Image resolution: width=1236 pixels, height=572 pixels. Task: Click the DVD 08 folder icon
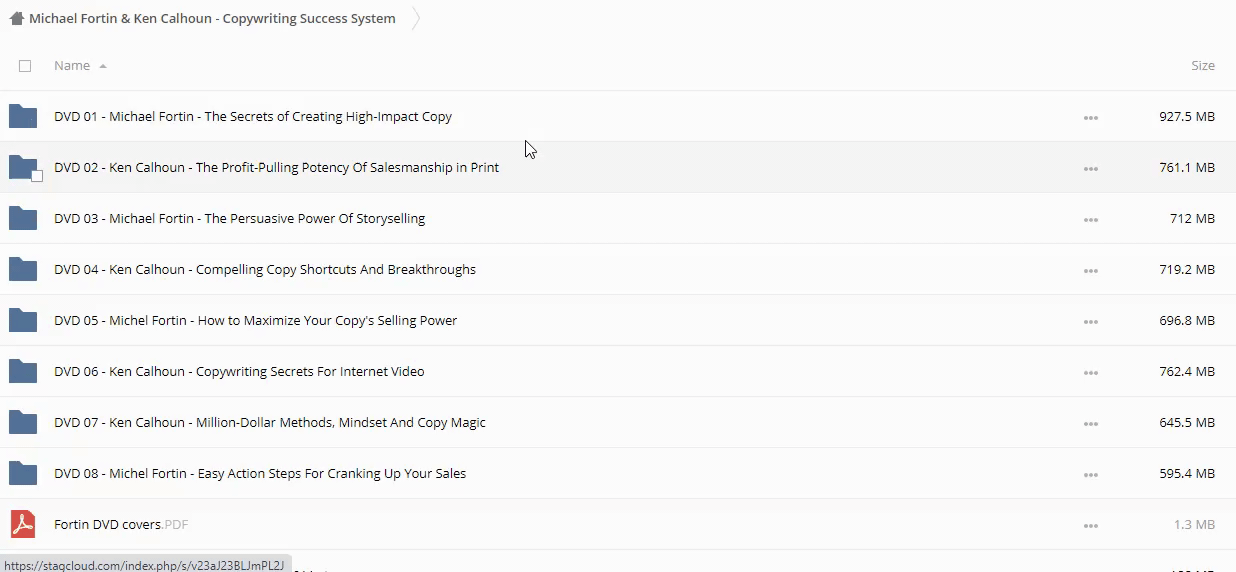coord(22,473)
